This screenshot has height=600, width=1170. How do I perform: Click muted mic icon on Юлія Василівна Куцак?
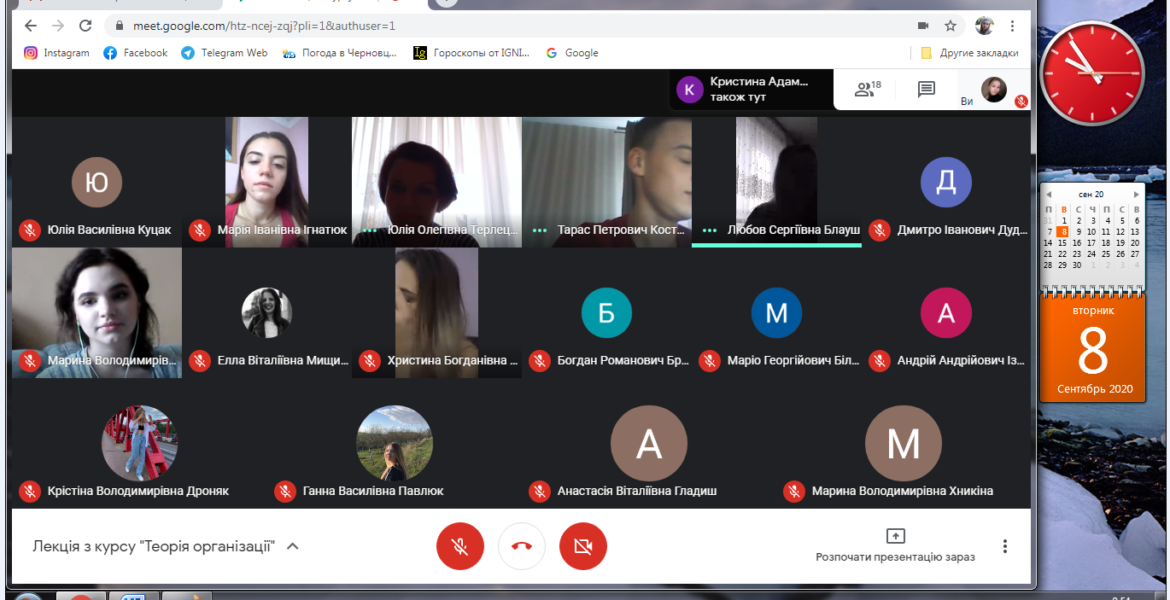coord(30,230)
